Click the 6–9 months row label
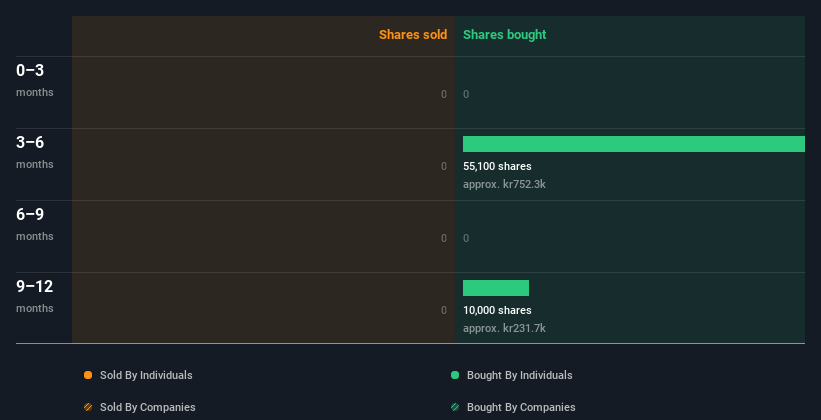 pyautogui.click(x=35, y=224)
